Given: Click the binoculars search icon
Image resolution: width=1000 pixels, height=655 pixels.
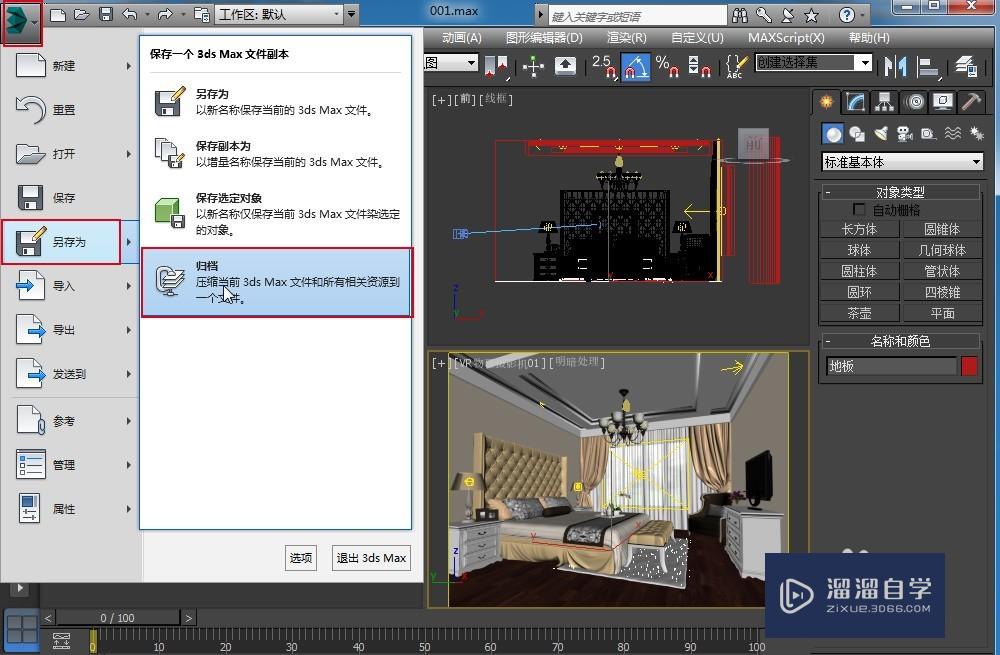Looking at the screenshot, I should coord(740,15).
